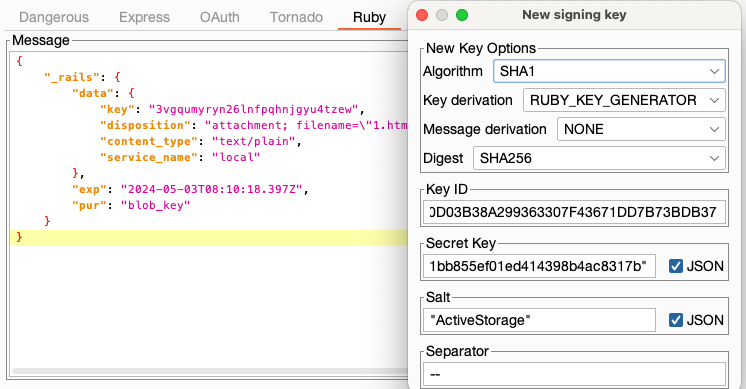Click the Salt field containing "ActiveStorage"
Screen dimensions: 746x389
(539, 320)
